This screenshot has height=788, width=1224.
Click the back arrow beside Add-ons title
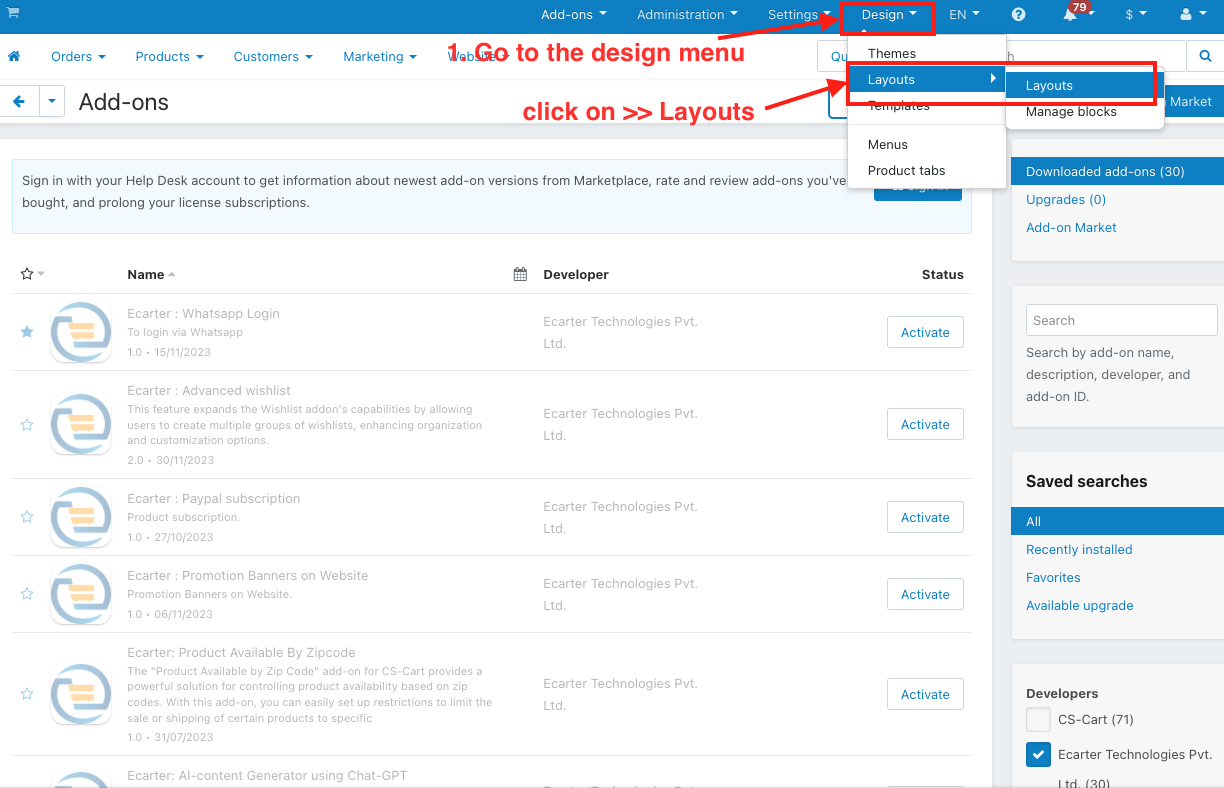[x=19, y=101]
